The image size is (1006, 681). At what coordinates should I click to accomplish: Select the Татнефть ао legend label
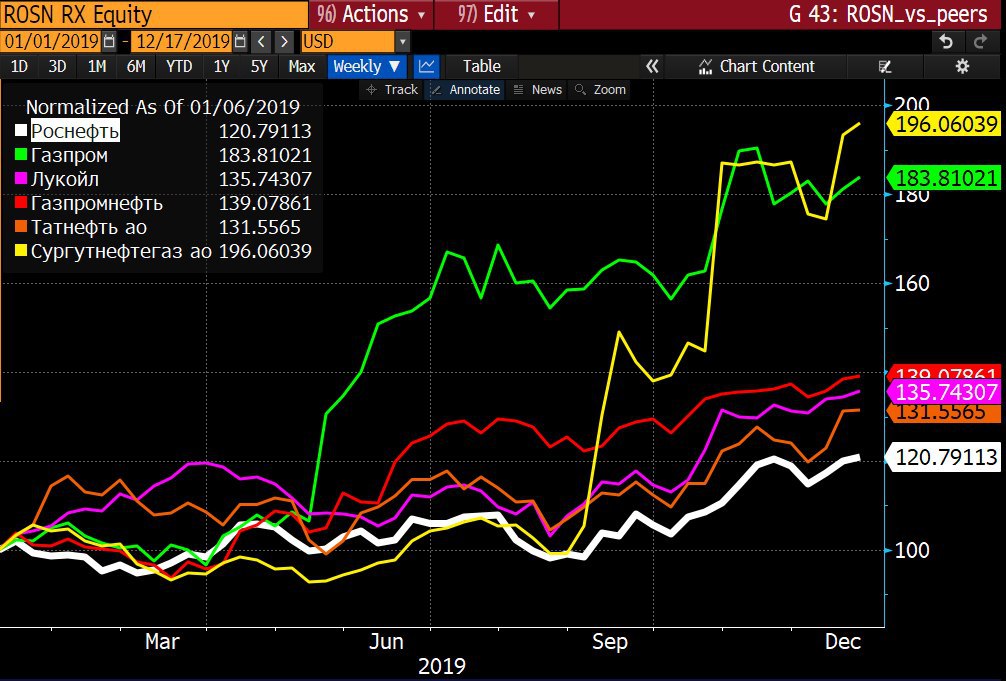(89, 227)
